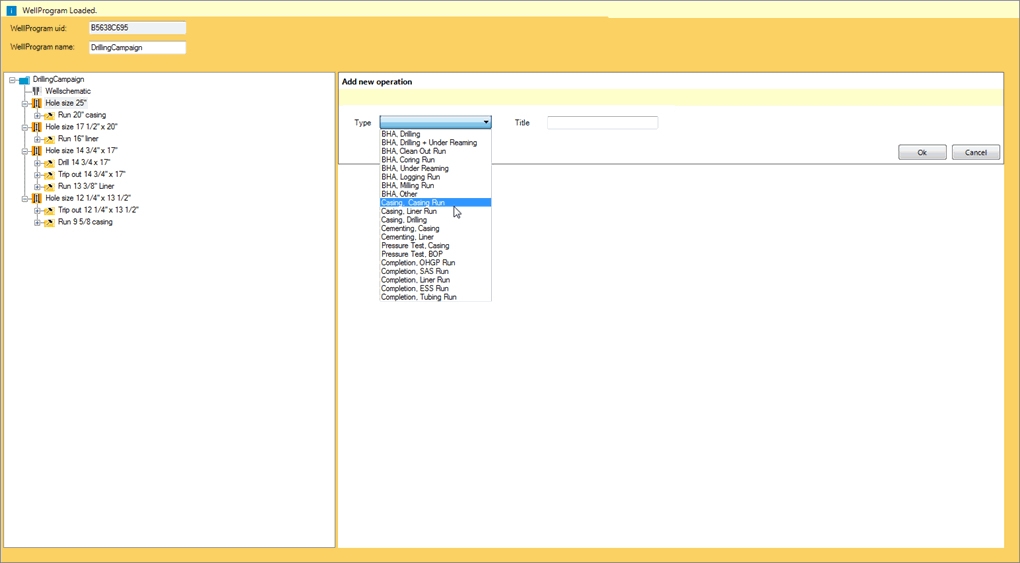Click the Trip out 14 3/4" x 17" icon
Image resolution: width=1020 pixels, height=563 pixels.
coord(49,175)
